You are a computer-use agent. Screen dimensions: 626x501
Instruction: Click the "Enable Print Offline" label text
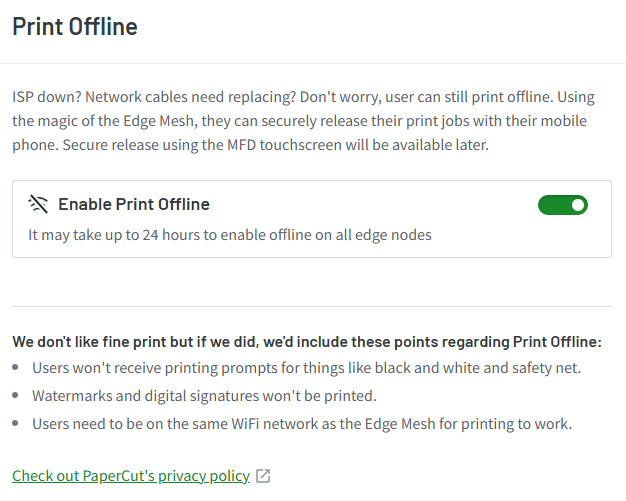coord(134,205)
